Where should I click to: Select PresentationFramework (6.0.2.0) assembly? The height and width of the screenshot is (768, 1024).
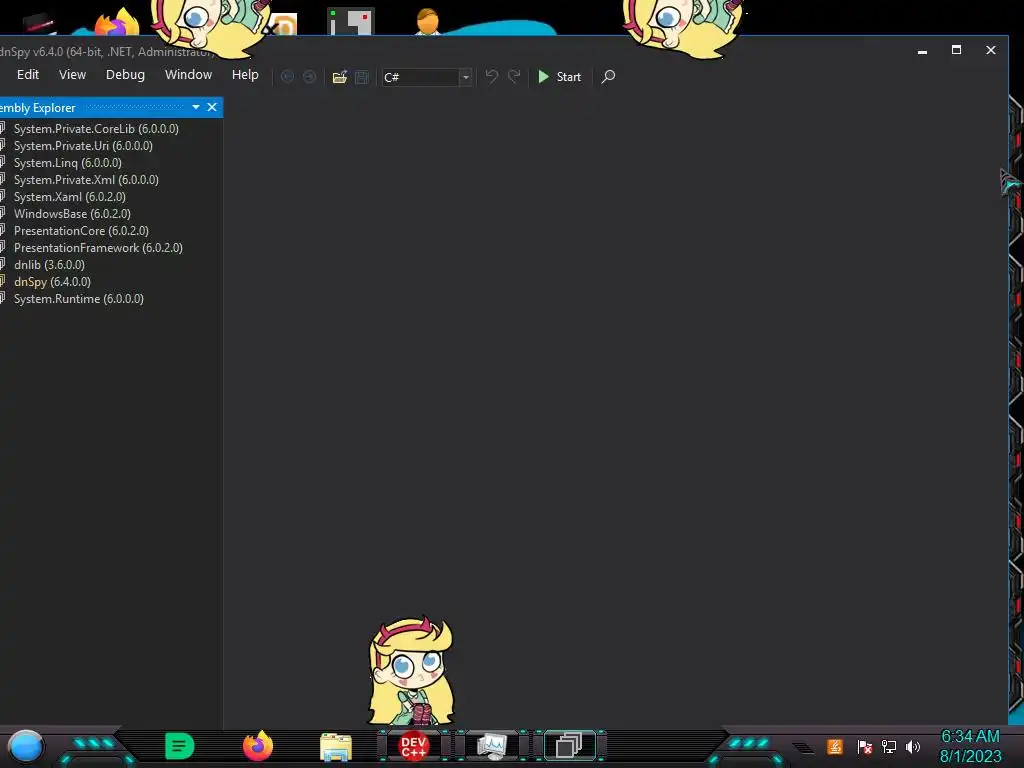pyautogui.click(x=98, y=248)
